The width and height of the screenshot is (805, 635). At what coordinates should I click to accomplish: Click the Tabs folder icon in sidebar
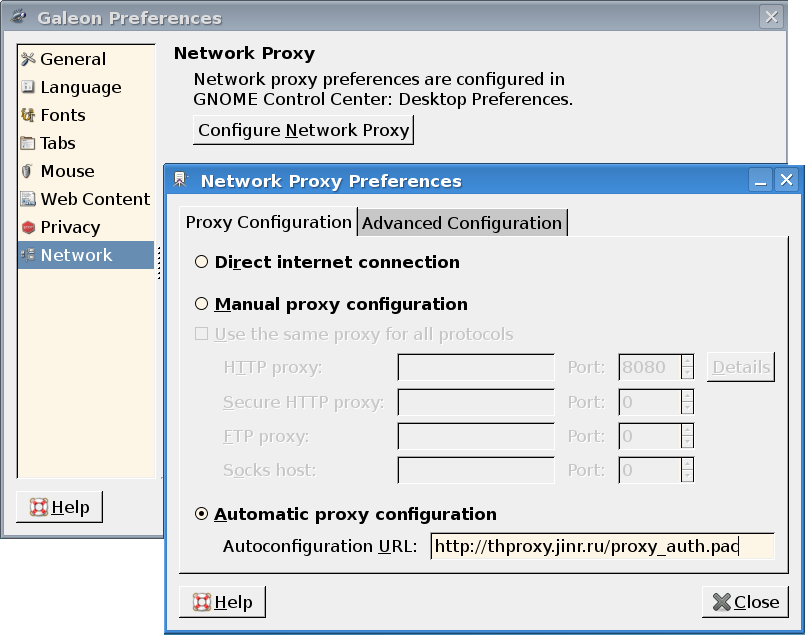pos(28,143)
